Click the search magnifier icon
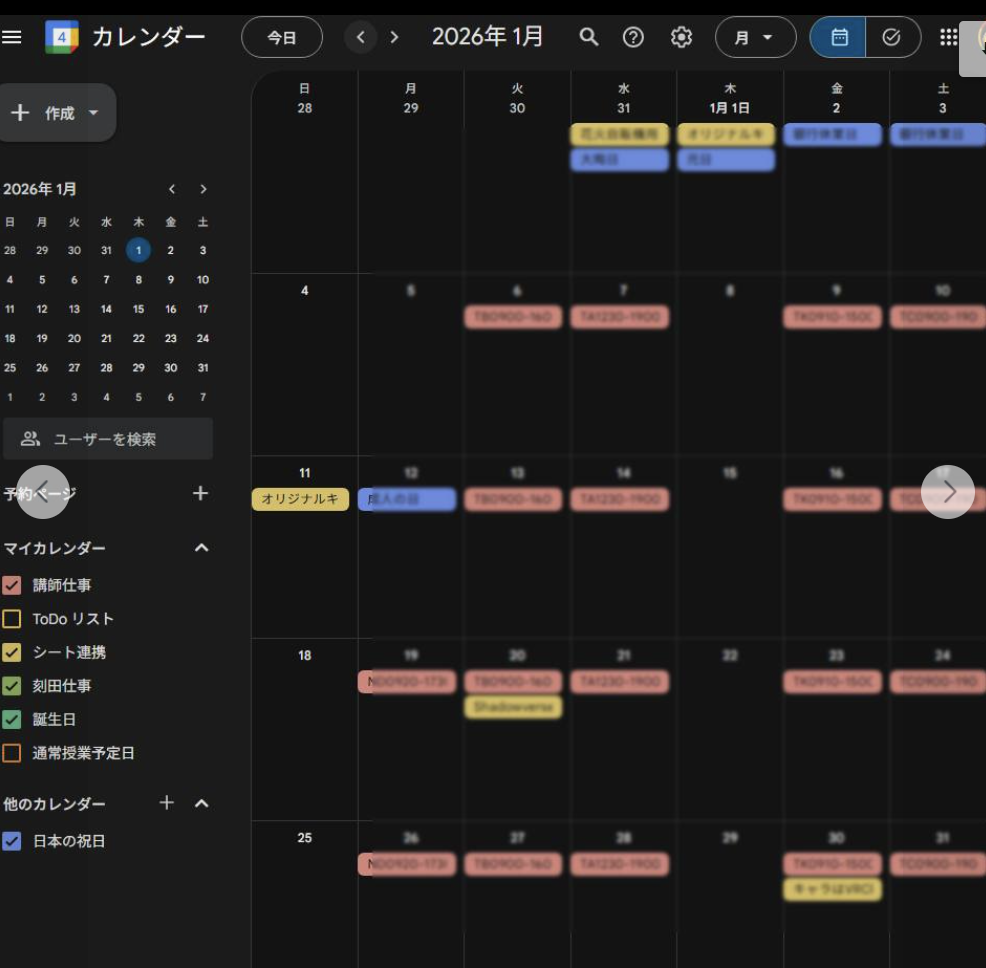The height and width of the screenshot is (968, 986). tap(589, 38)
